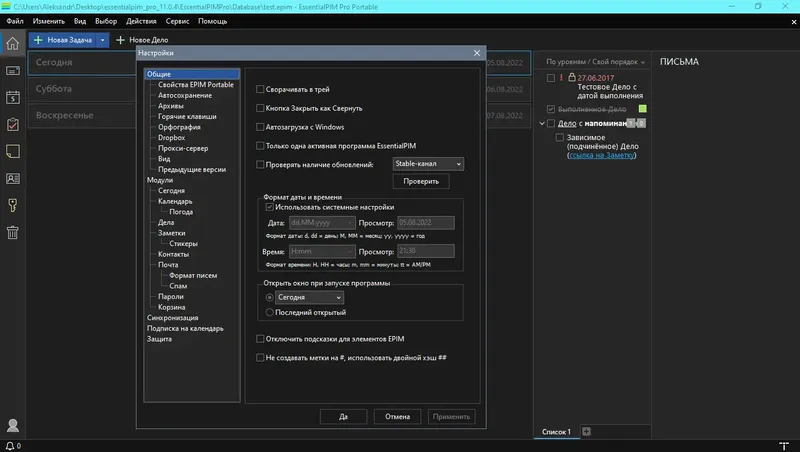The height and width of the screenshot is (452, 800).
Task: Click the EssentialPIM icon in the title bar
Action: pos(6,7)
